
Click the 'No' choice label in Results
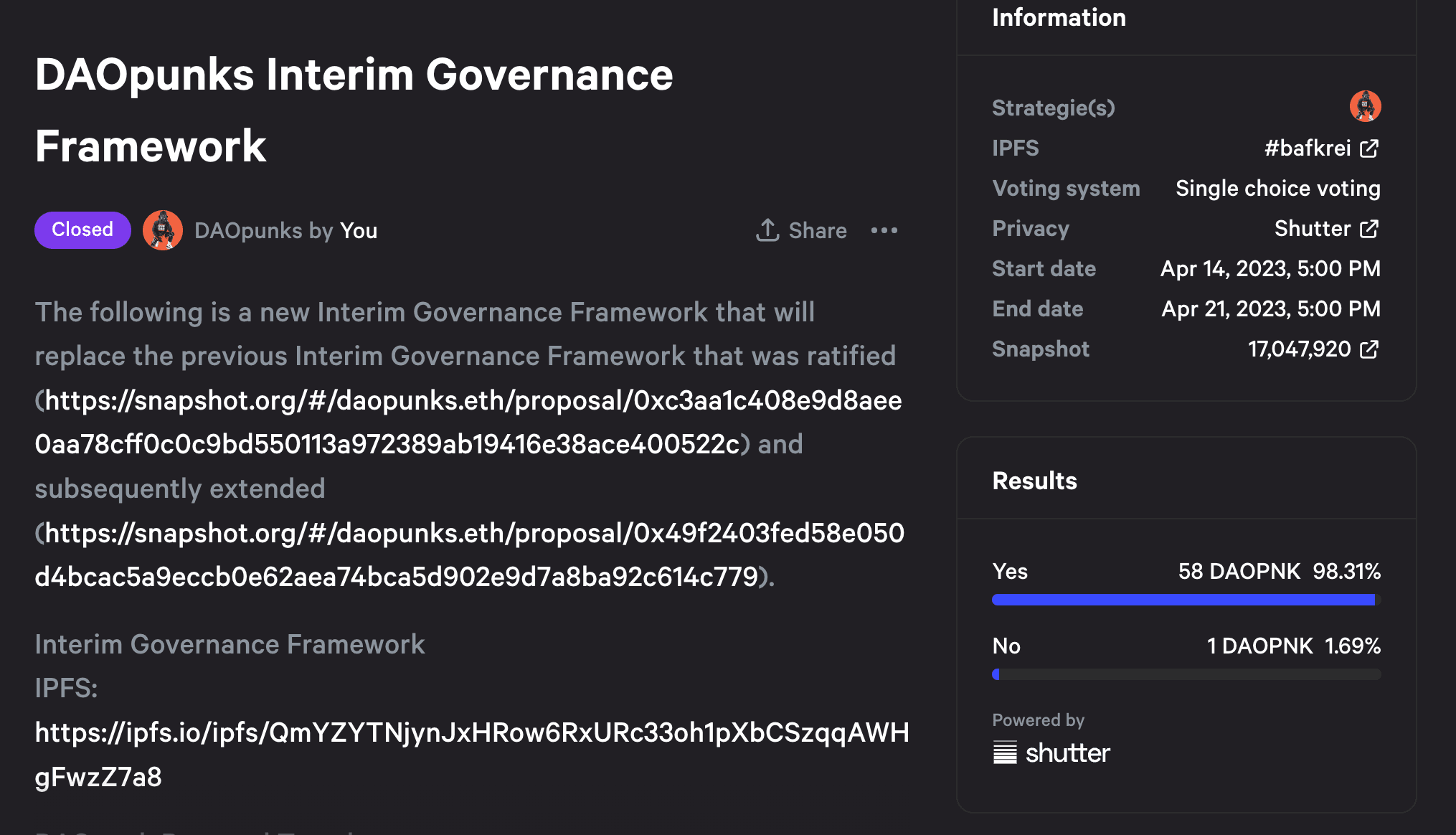point(1006,646)
